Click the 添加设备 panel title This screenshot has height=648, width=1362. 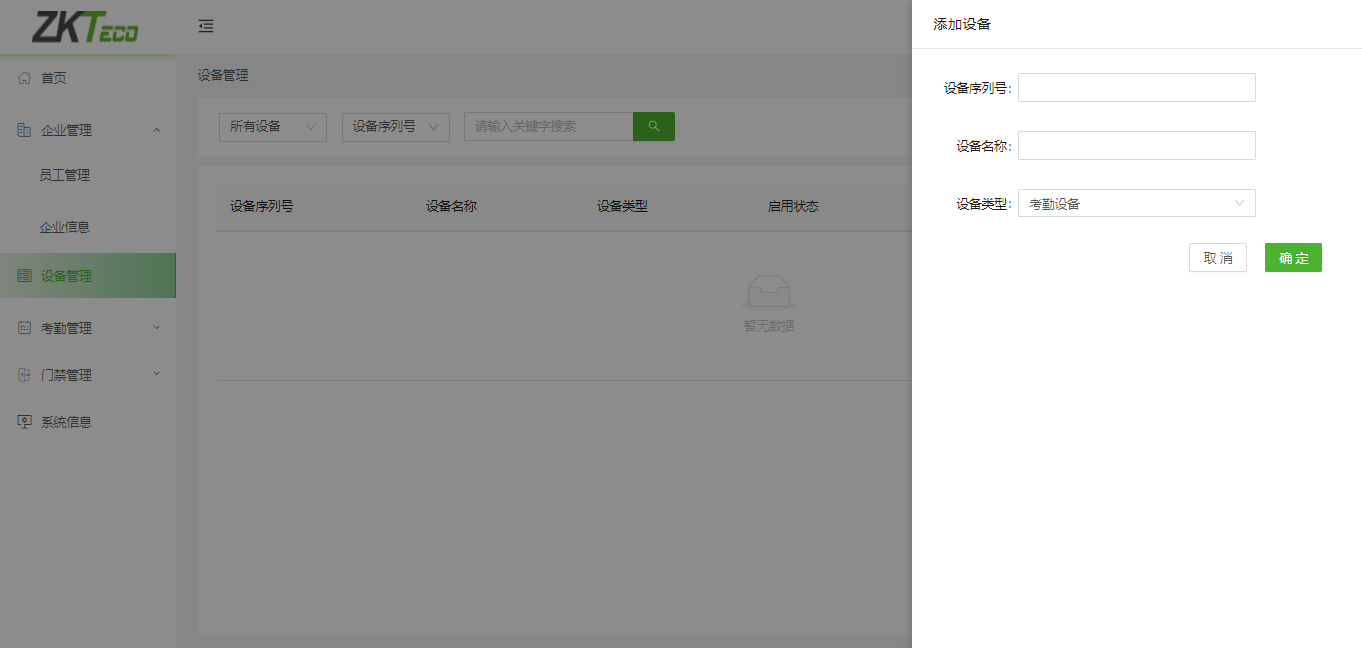tap(962, 24)
